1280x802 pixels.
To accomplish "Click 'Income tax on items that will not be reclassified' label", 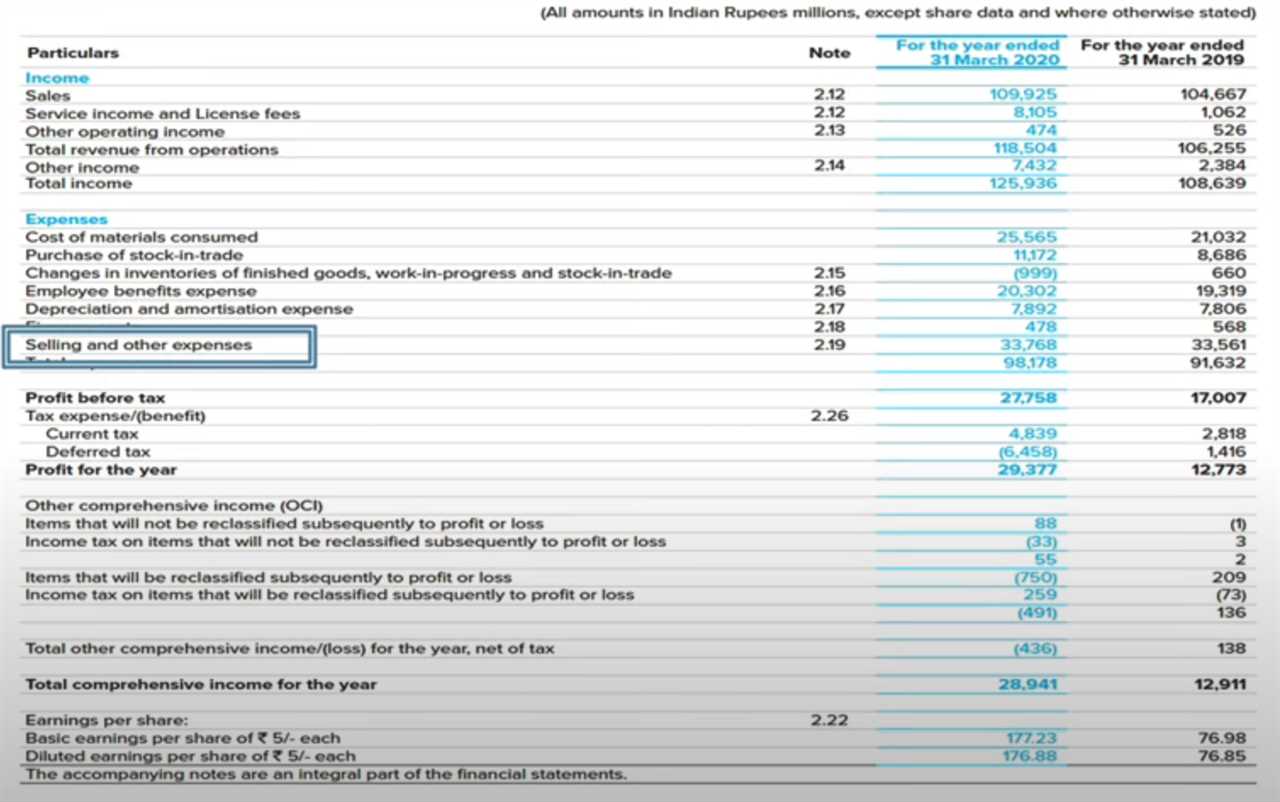I will point(345,542).
